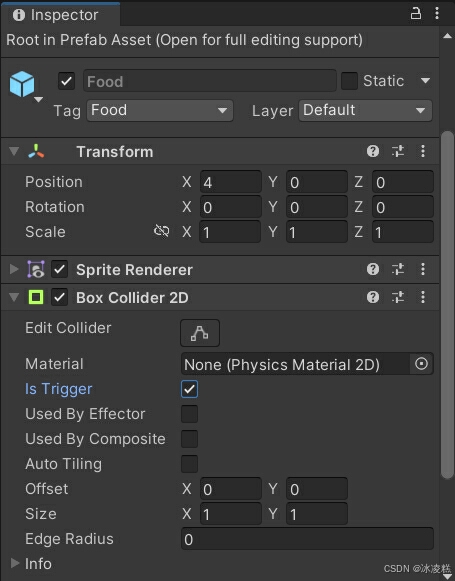This screenshot has height=581, width=455.
Task: Click the Size Y field
Action: click(x=317, y=514)
